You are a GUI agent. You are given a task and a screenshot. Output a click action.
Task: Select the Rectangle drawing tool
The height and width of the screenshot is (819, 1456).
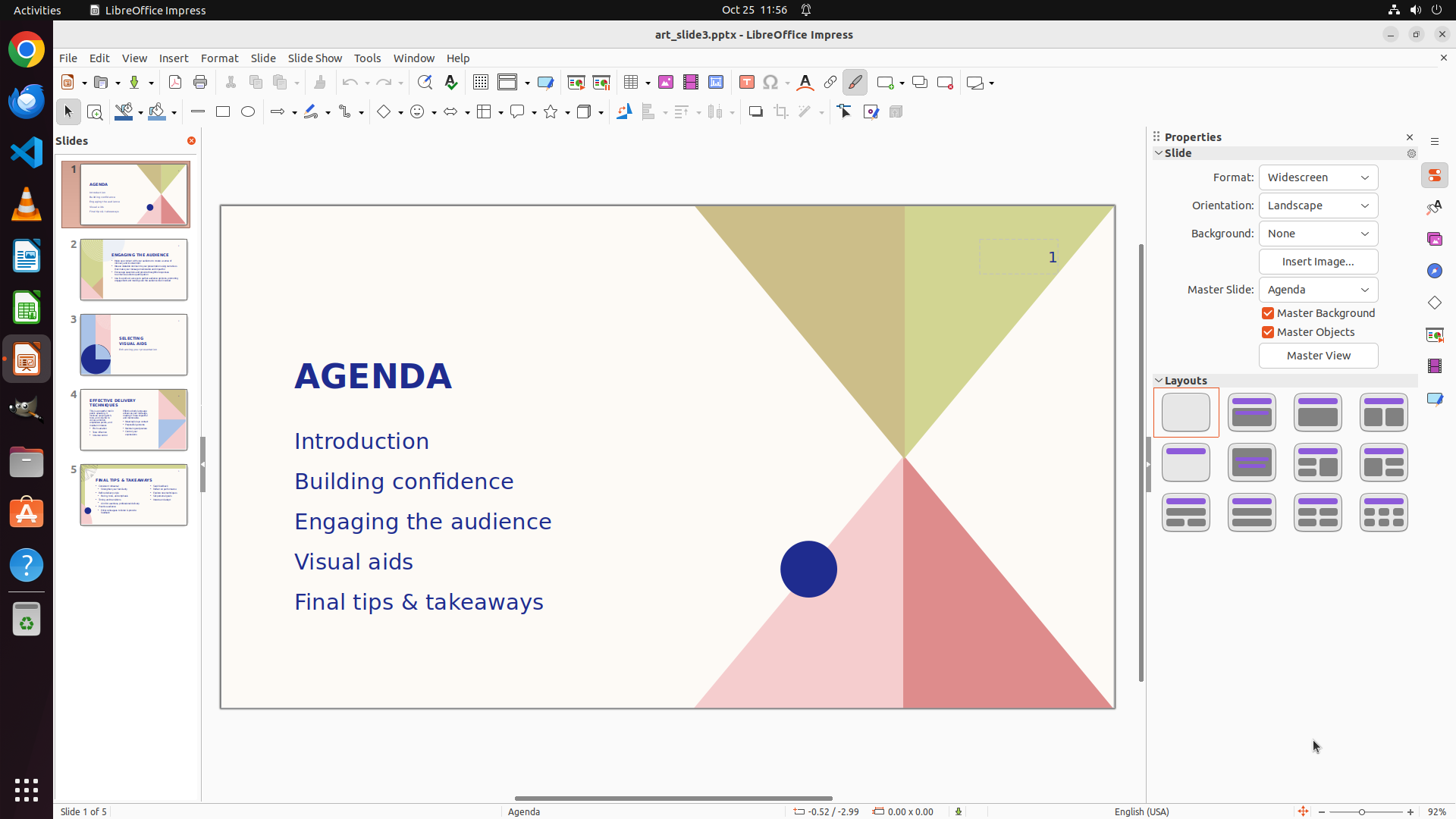(223, 112)
